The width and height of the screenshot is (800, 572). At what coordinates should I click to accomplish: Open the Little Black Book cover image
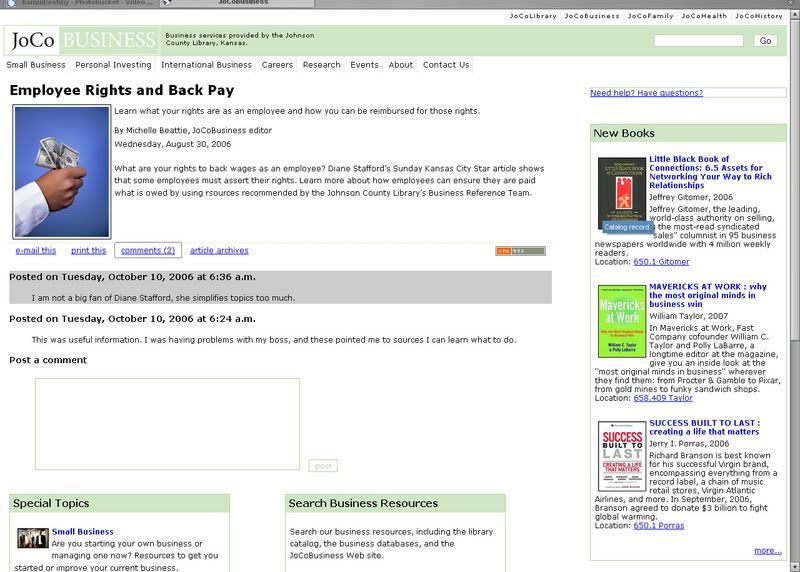[621, 194]
